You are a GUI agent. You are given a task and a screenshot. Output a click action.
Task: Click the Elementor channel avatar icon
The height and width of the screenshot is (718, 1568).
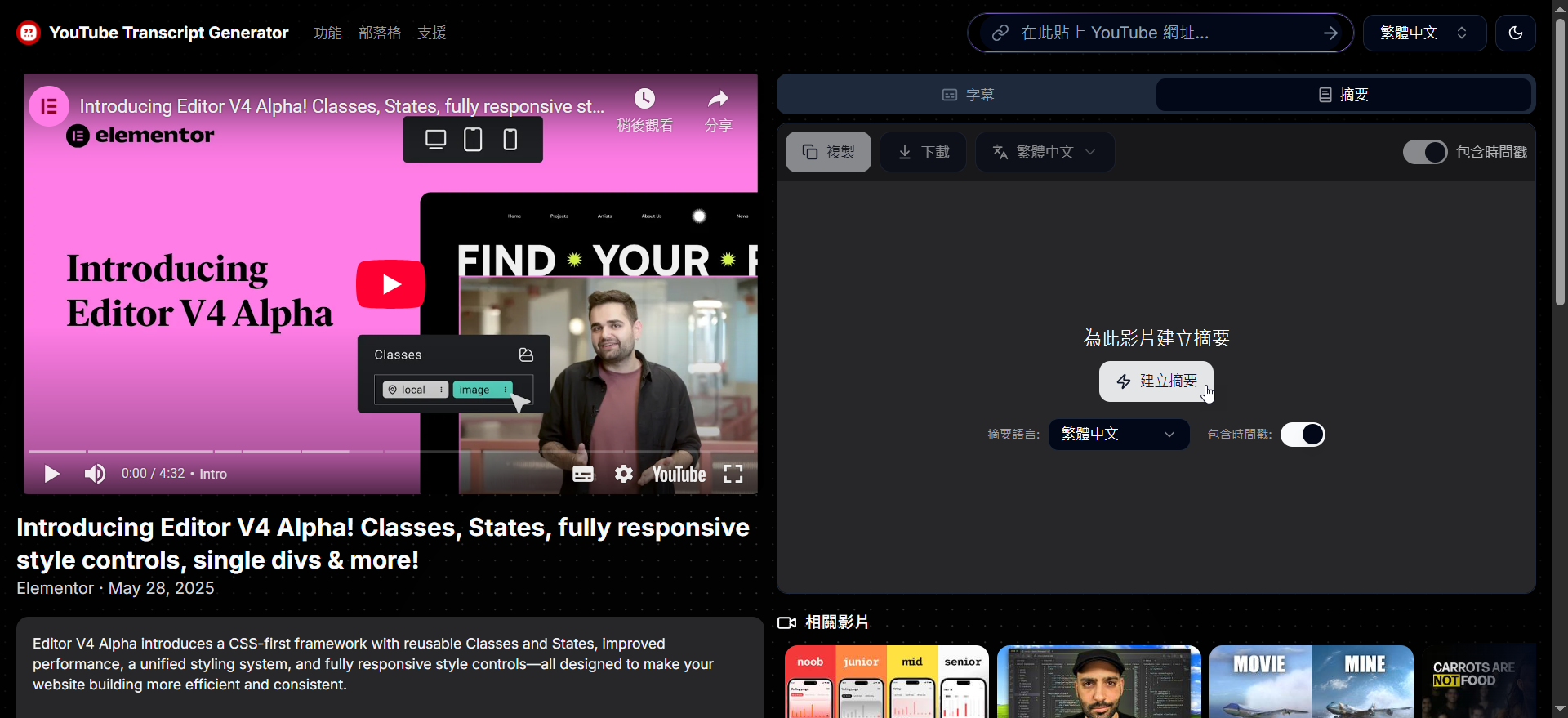click(x=49, y=106)
